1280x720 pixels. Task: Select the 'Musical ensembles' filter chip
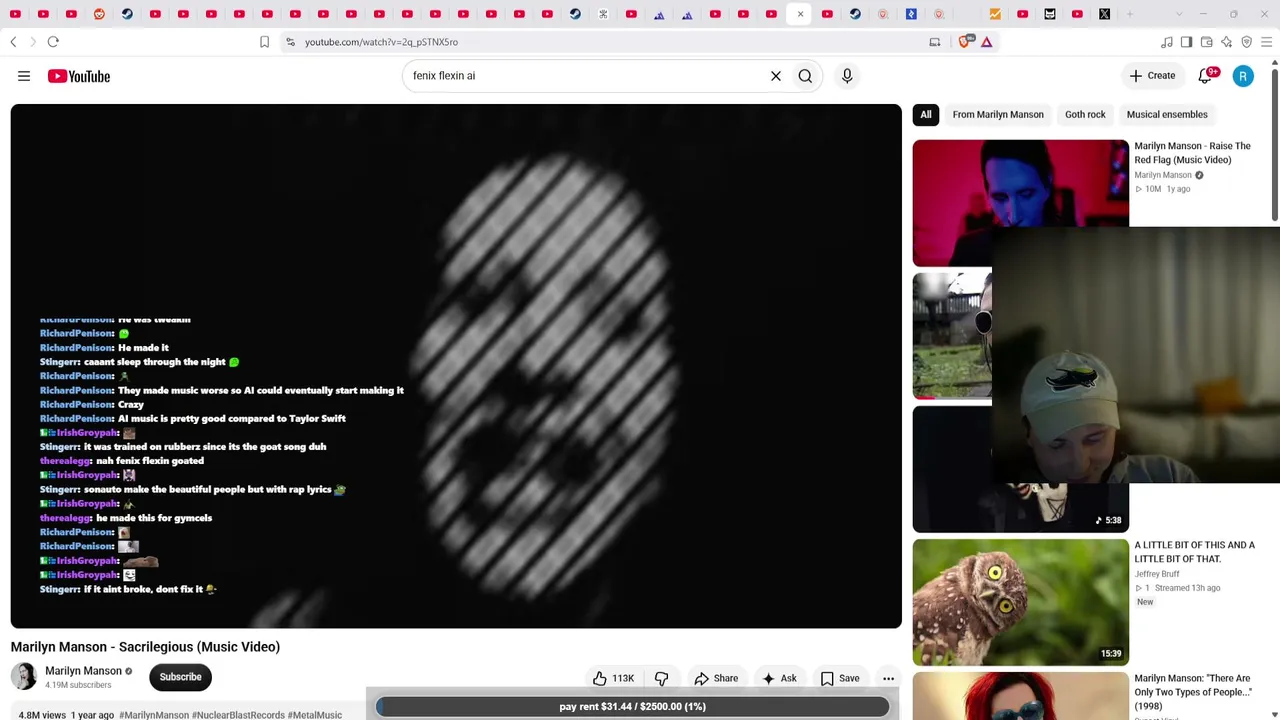coord(1167,114)
